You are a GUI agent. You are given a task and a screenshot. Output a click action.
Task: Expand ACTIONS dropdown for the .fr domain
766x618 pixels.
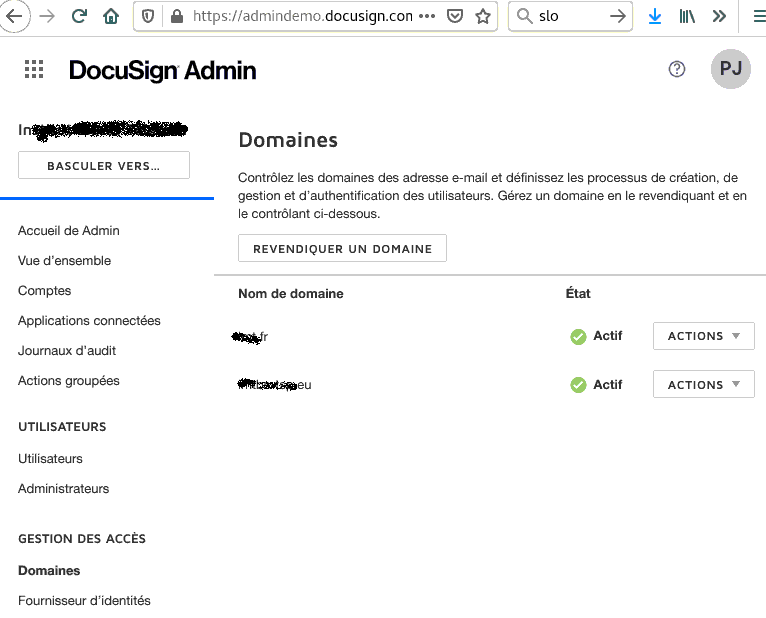click(x=703, y=336)
